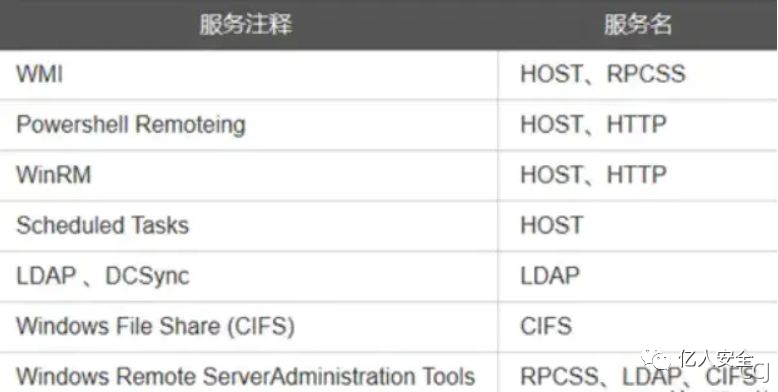Select the WinRM row label
The width and height of the screenshot is (778, 392).
click(x=54, y=175)
